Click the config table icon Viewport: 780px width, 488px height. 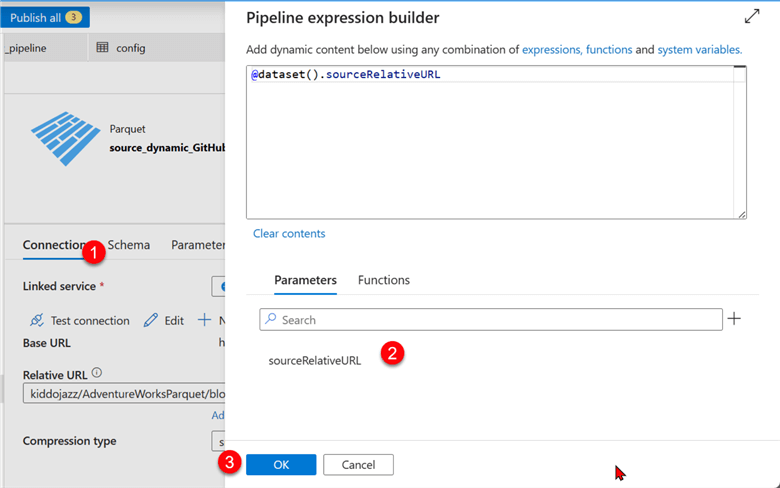[102, 47]
